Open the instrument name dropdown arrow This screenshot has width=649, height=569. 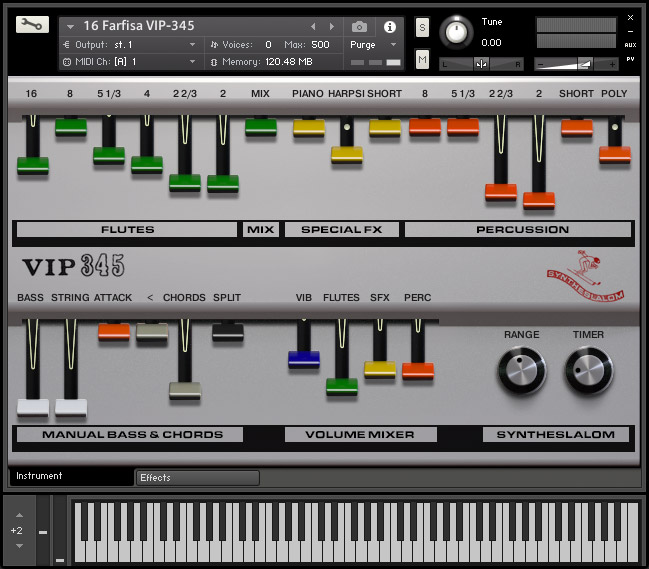coord(70,27)
